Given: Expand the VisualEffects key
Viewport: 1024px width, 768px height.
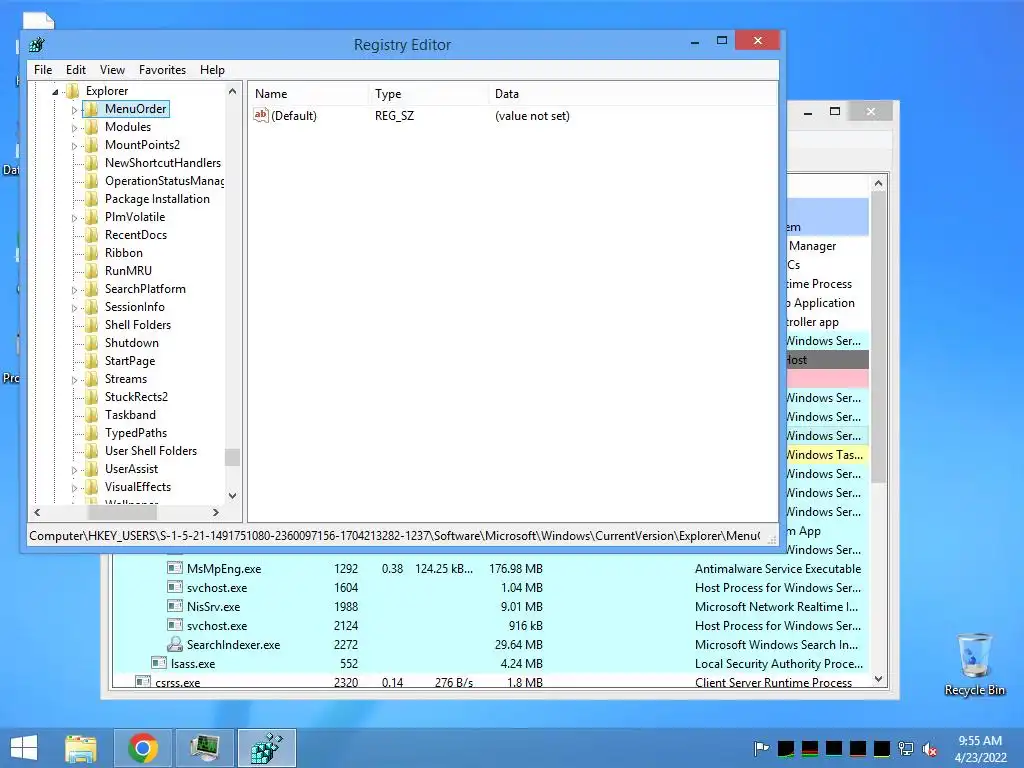Looking at the screenshot, I should [x=74, y=488].
